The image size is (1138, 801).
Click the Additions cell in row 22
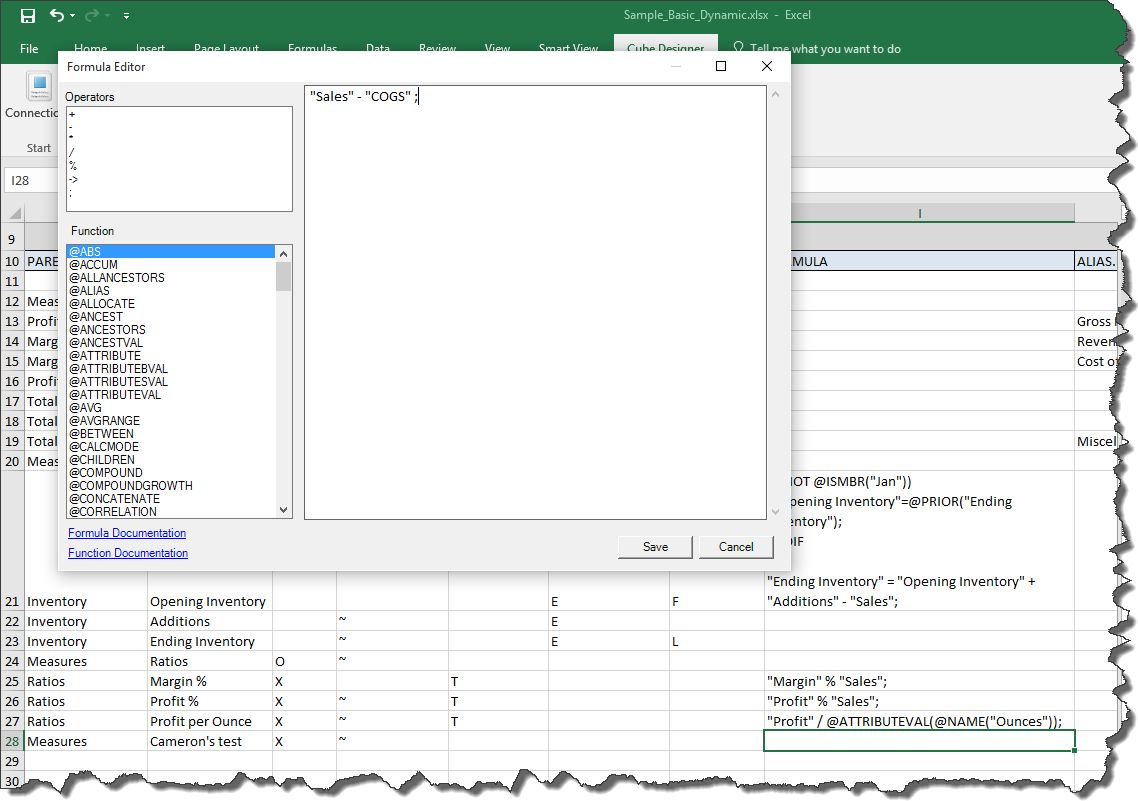210,622
